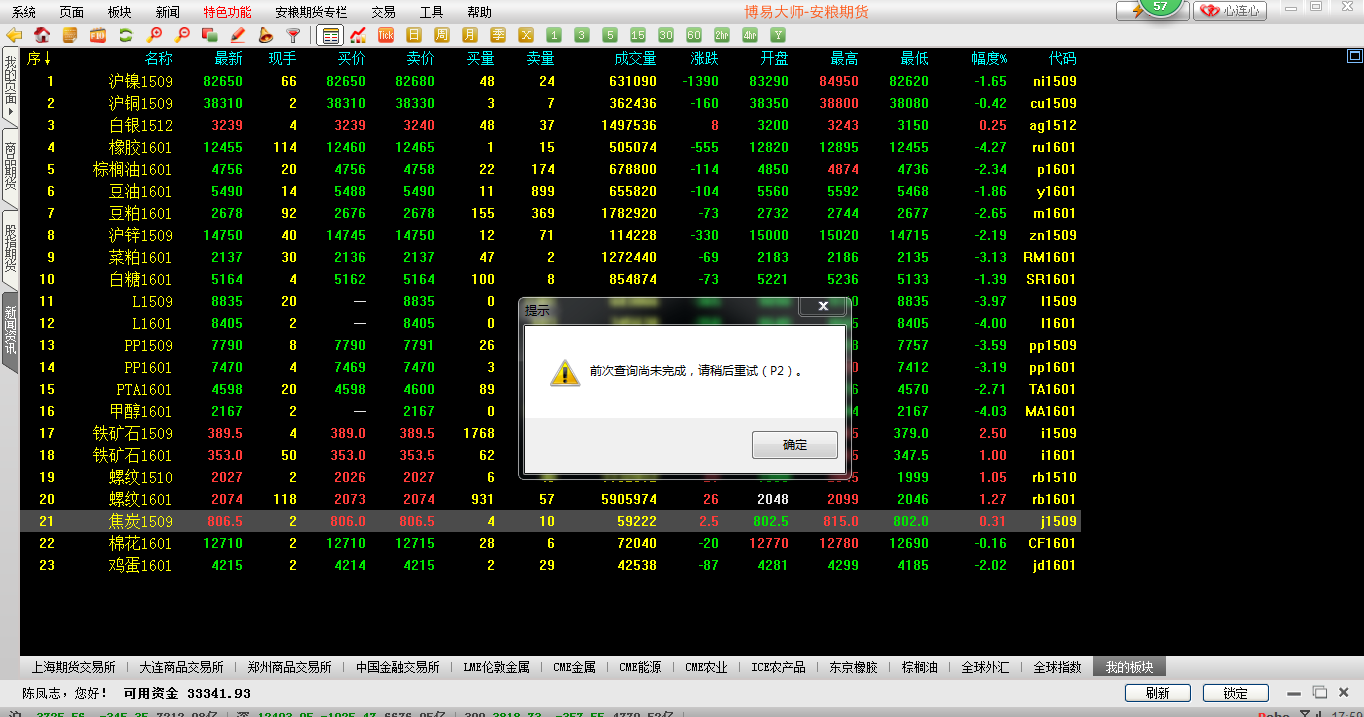The image size is (1364, 717).
Task: Sort by the 序 column header
Action: coord(38,59)
